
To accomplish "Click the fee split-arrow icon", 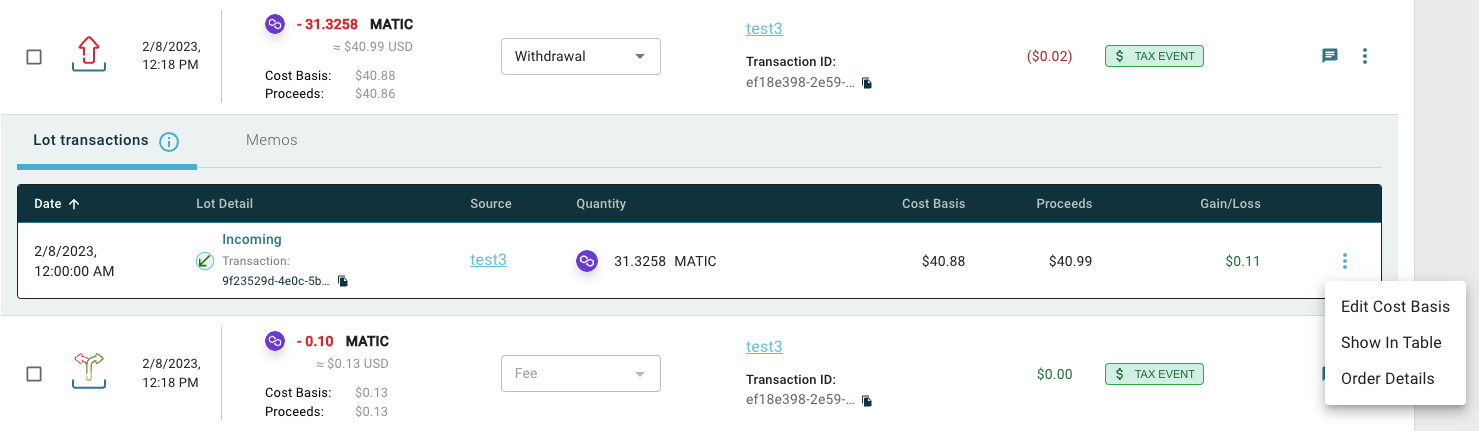I will pos(90,371).
